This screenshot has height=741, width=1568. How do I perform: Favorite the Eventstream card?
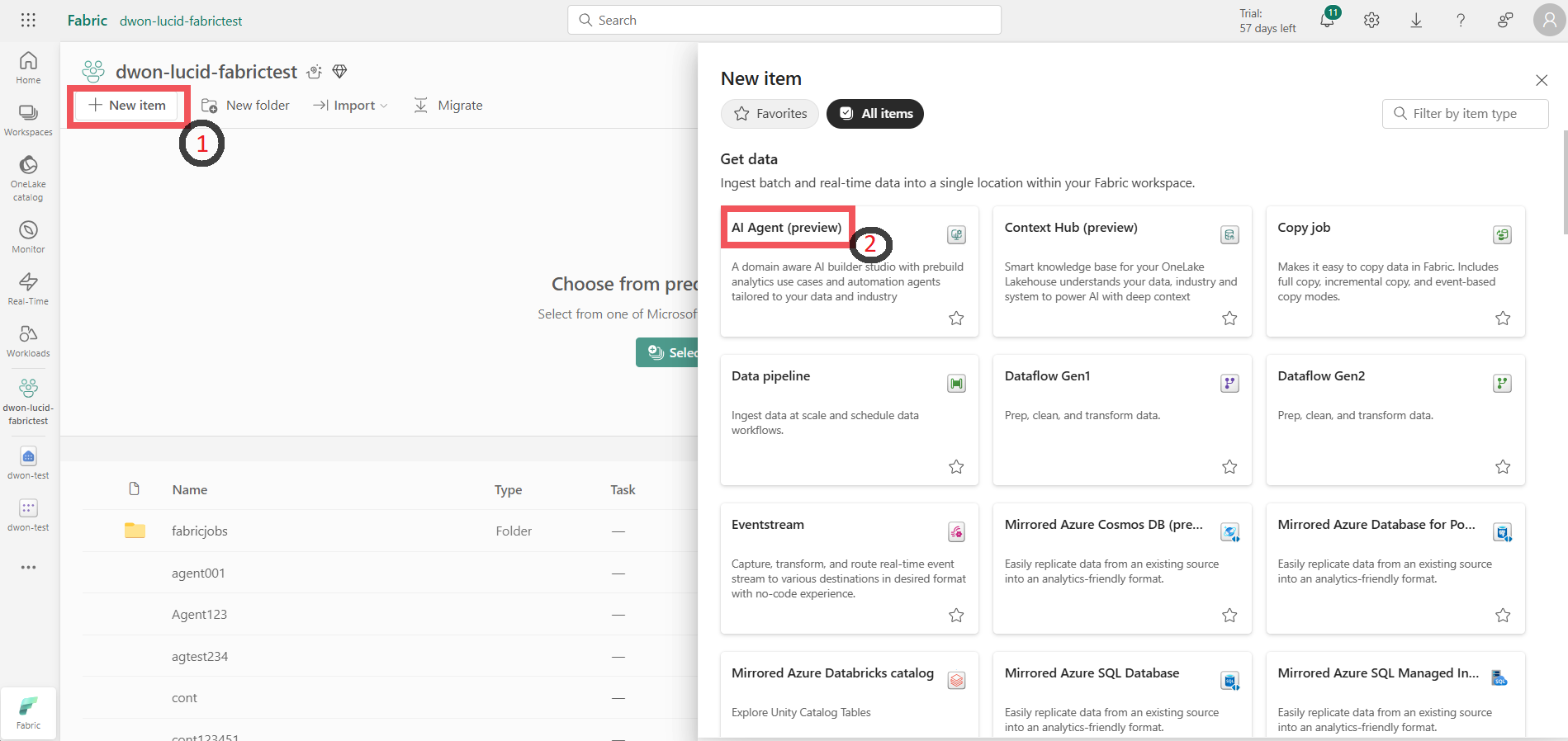coord(956,615)
